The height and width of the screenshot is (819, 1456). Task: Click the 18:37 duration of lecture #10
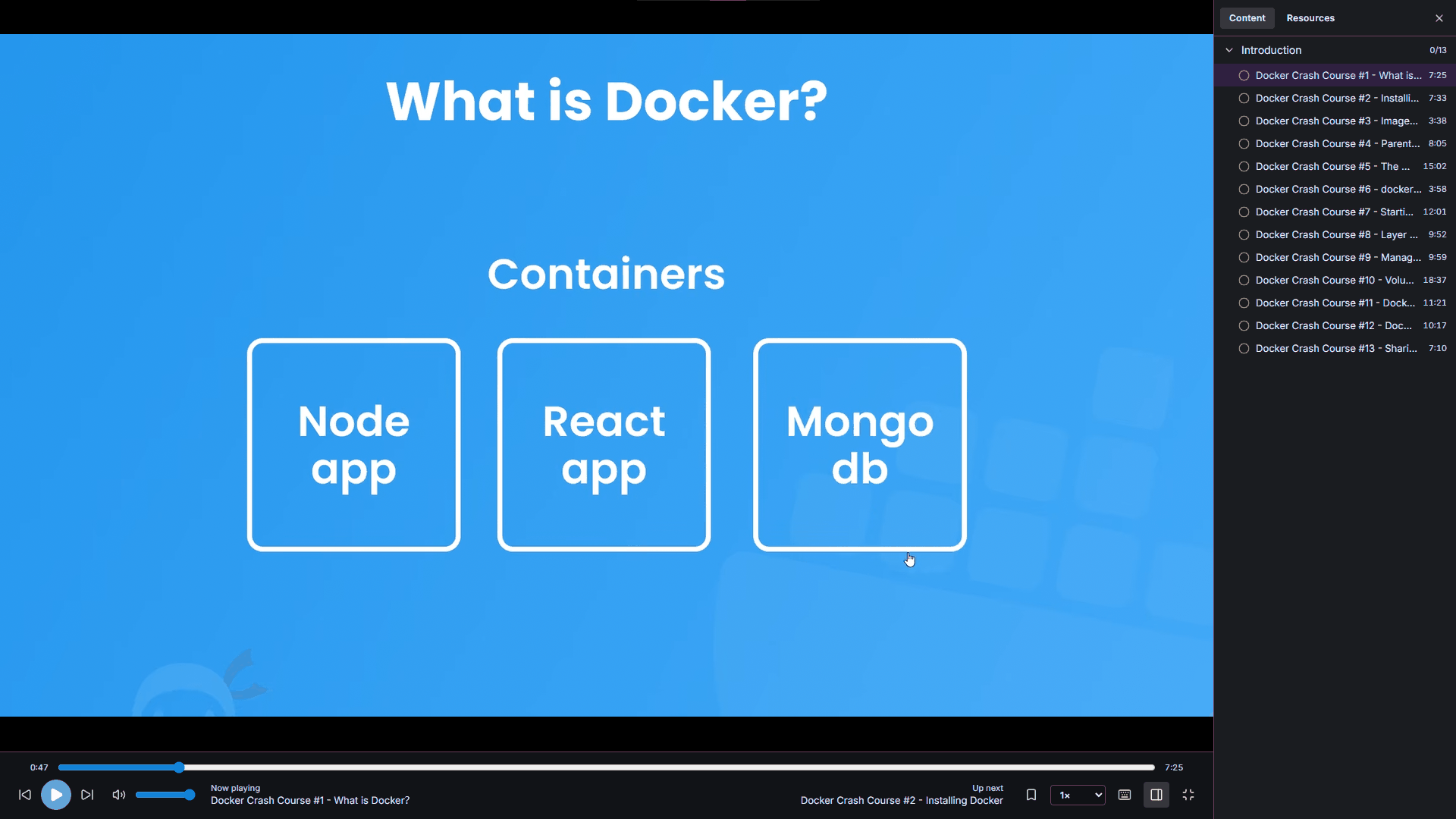pyautogui.click(x=1435, y=281)
